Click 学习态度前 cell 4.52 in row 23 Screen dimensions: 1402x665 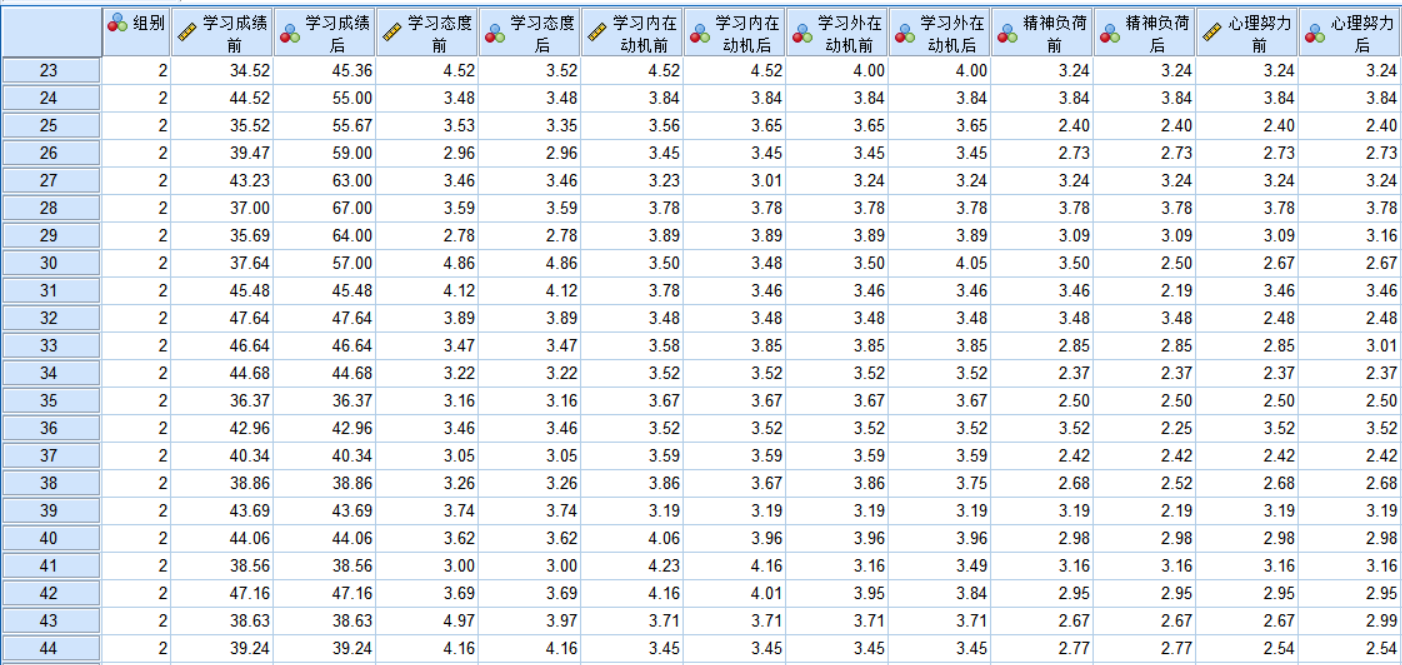coord(427,70)
